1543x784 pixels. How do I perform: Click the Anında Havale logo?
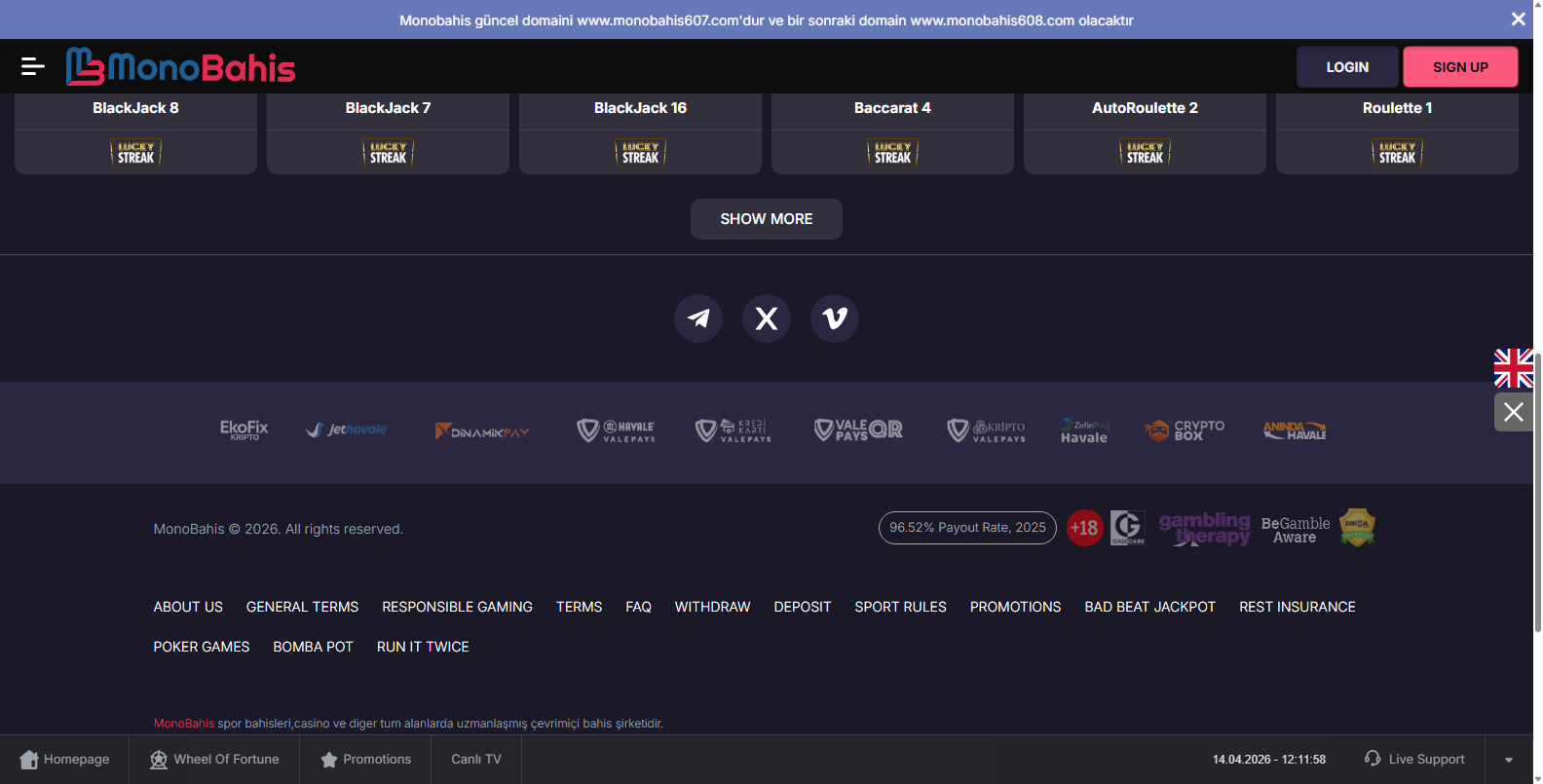[1295, 430]
